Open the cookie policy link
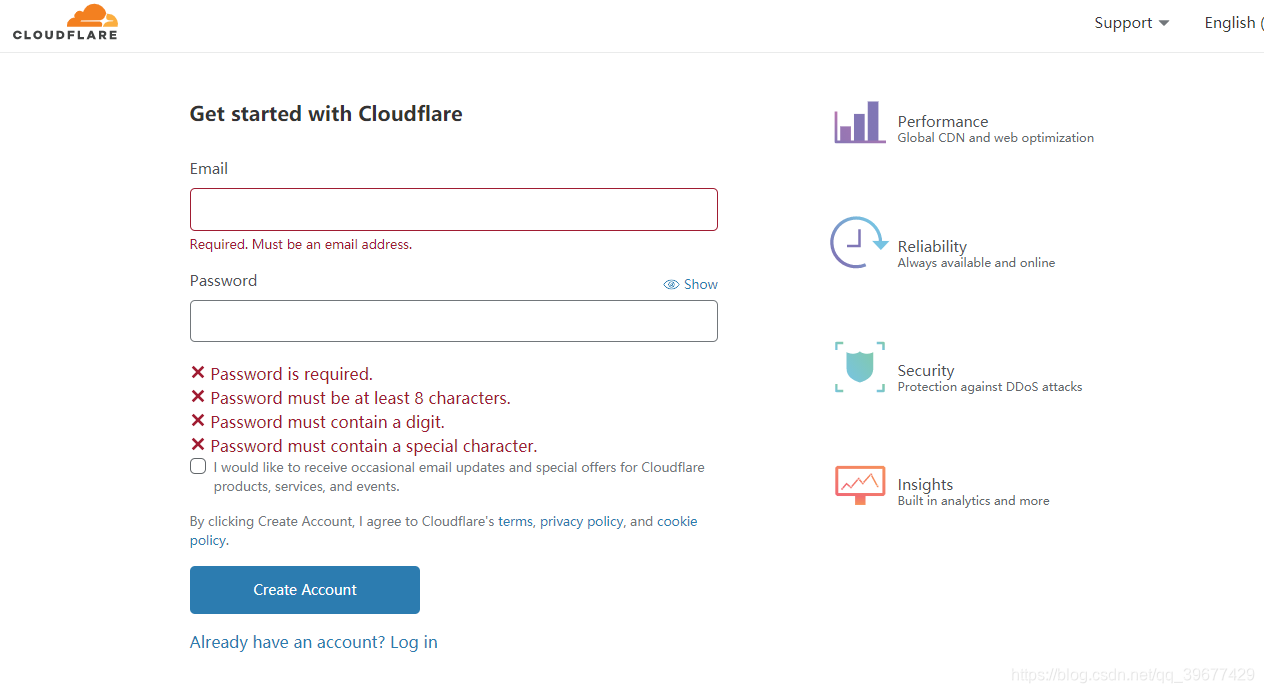 (x=677, y=521)
